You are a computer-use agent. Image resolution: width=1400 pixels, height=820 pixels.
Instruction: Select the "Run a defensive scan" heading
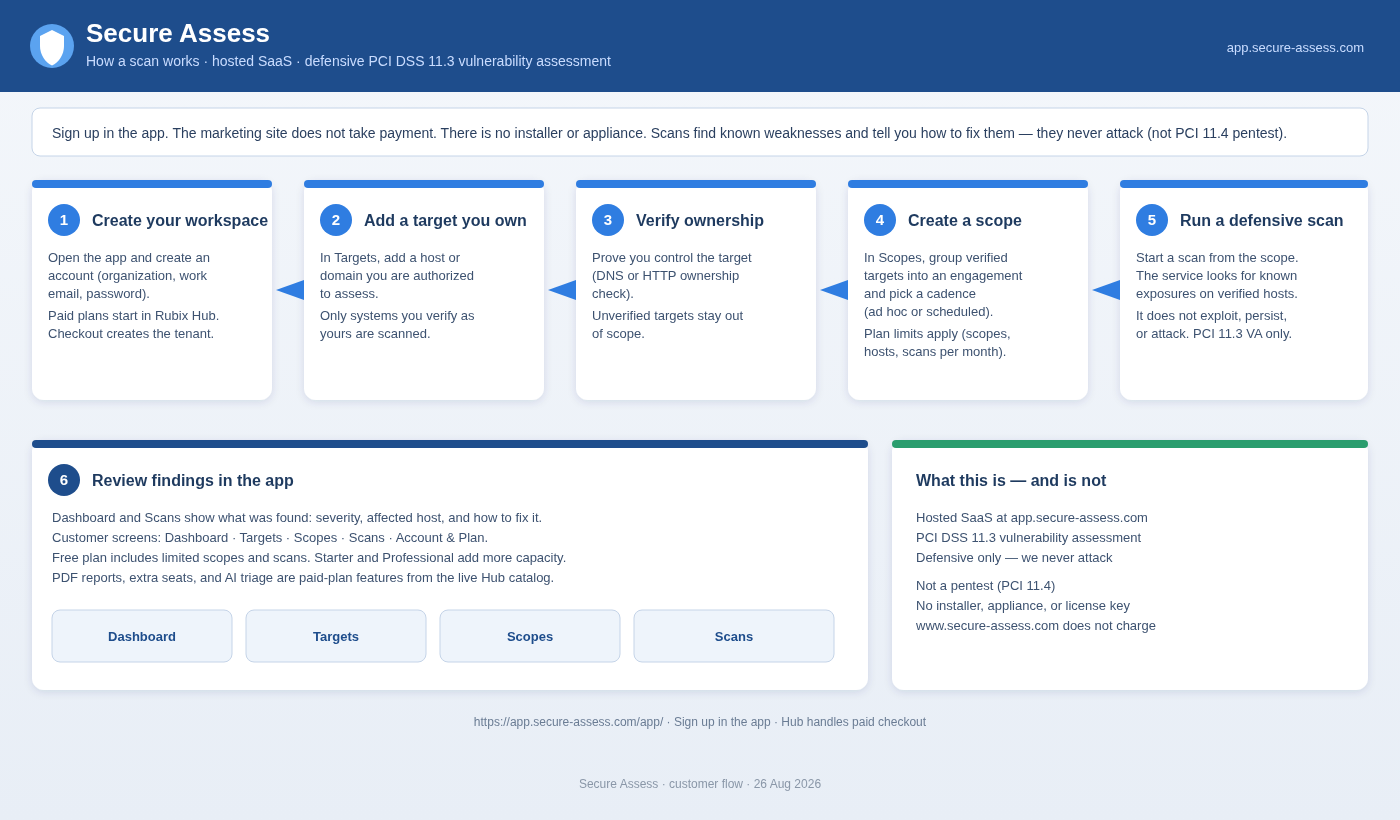click(x=1262, y=220)
